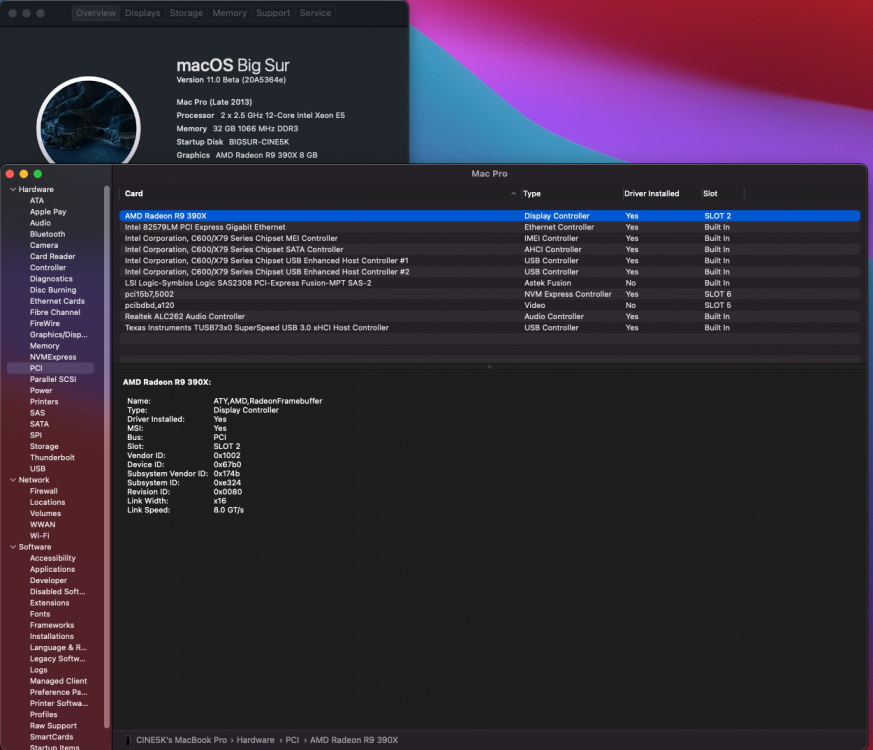Open Logs under Software
Viewport: 873px width, 750px height.
pyautogui.click(x=38, y=670)
